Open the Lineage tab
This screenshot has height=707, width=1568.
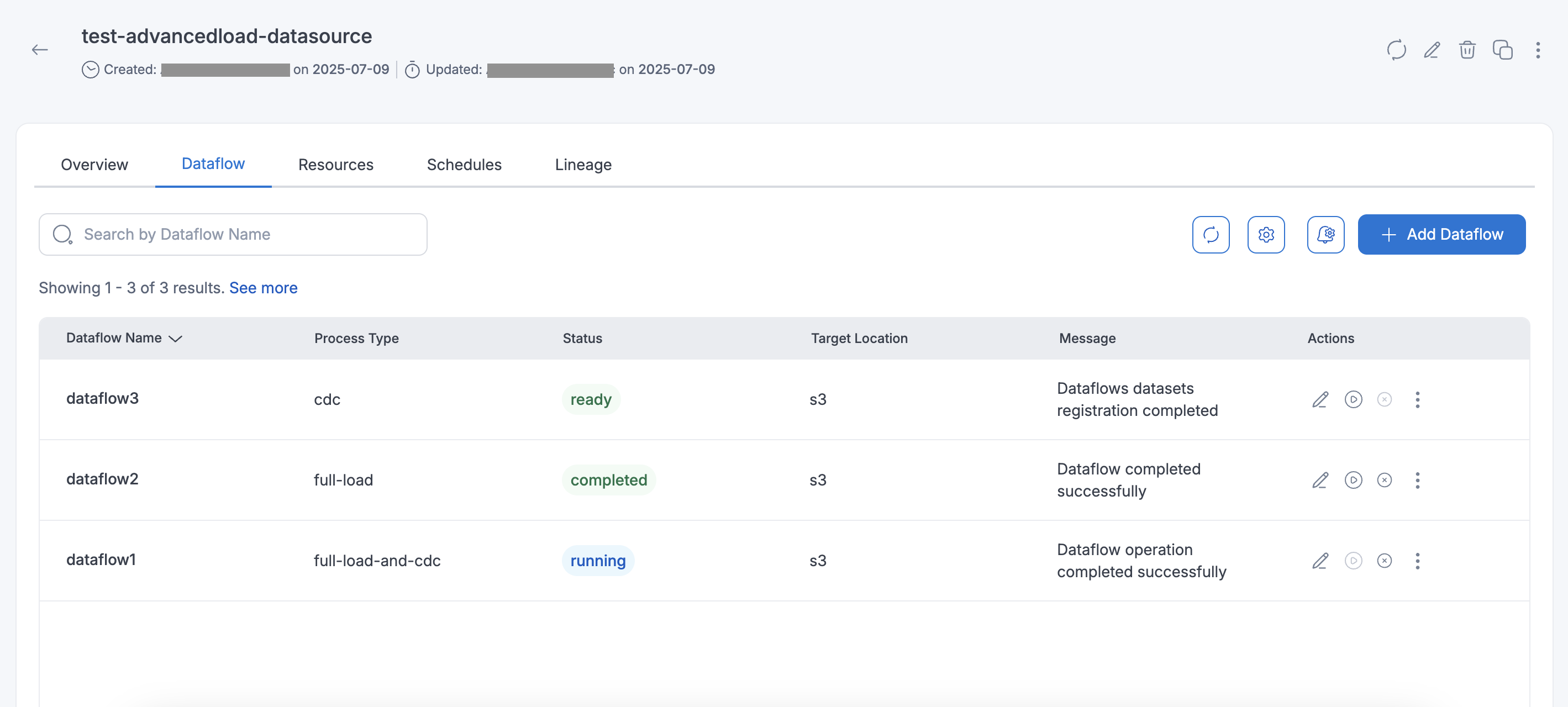(x=582, y=164)
